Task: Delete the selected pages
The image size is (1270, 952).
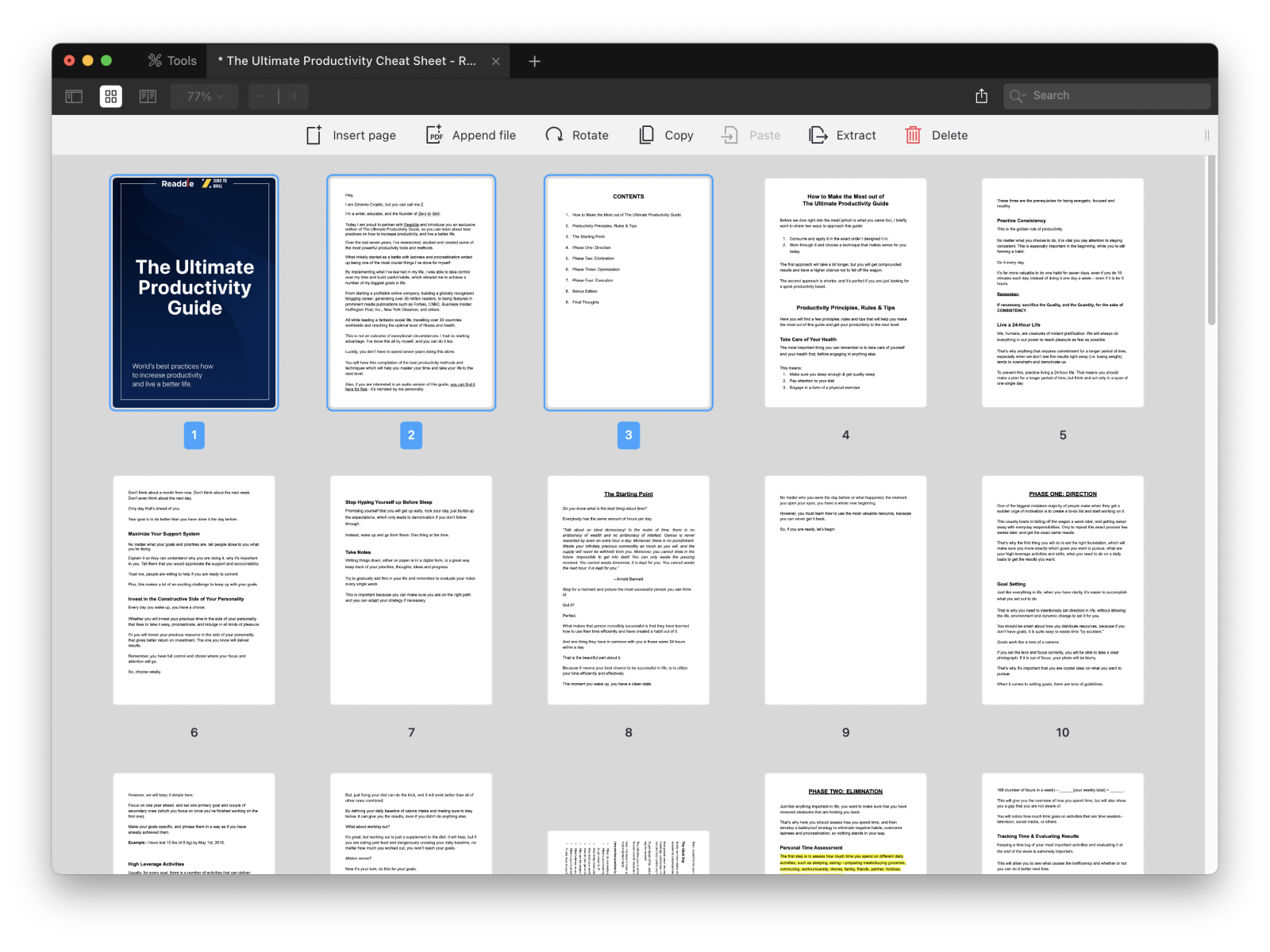Action: pyautogui.click(x=937, y=136)
